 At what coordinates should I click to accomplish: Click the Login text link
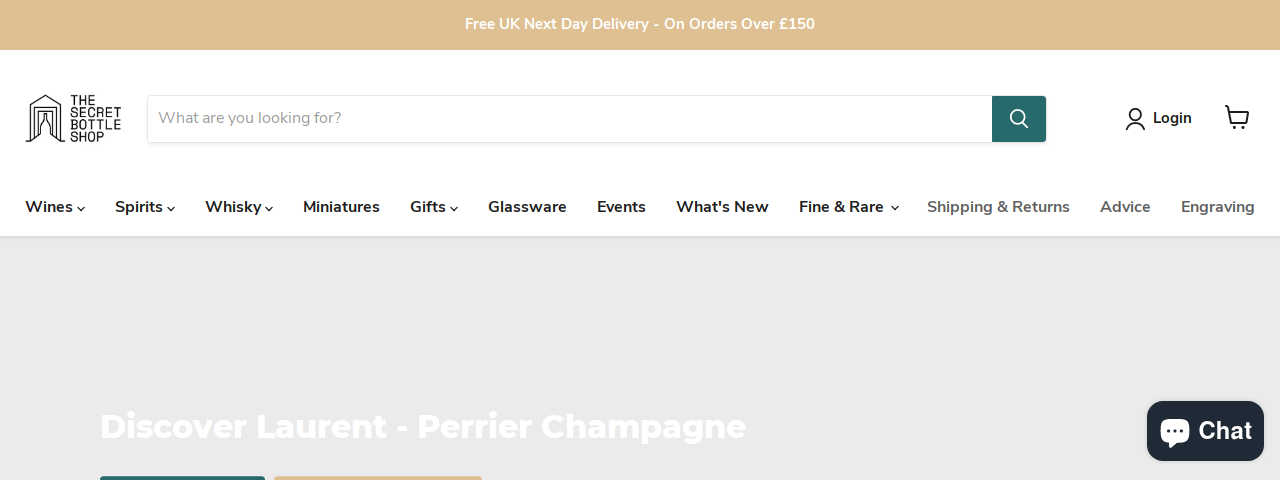point(1172,118)
